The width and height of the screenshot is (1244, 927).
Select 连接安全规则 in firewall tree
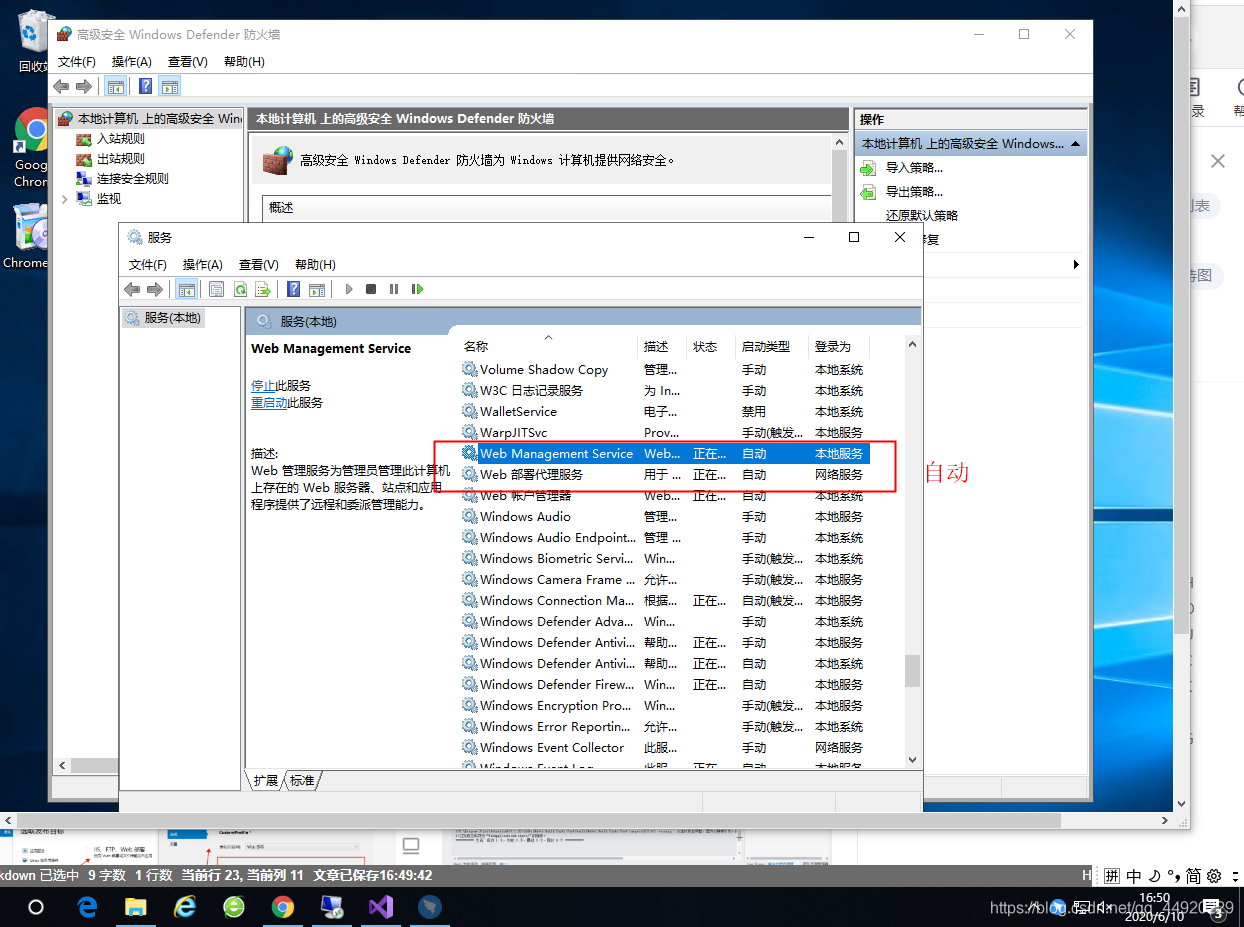(133, 179)
